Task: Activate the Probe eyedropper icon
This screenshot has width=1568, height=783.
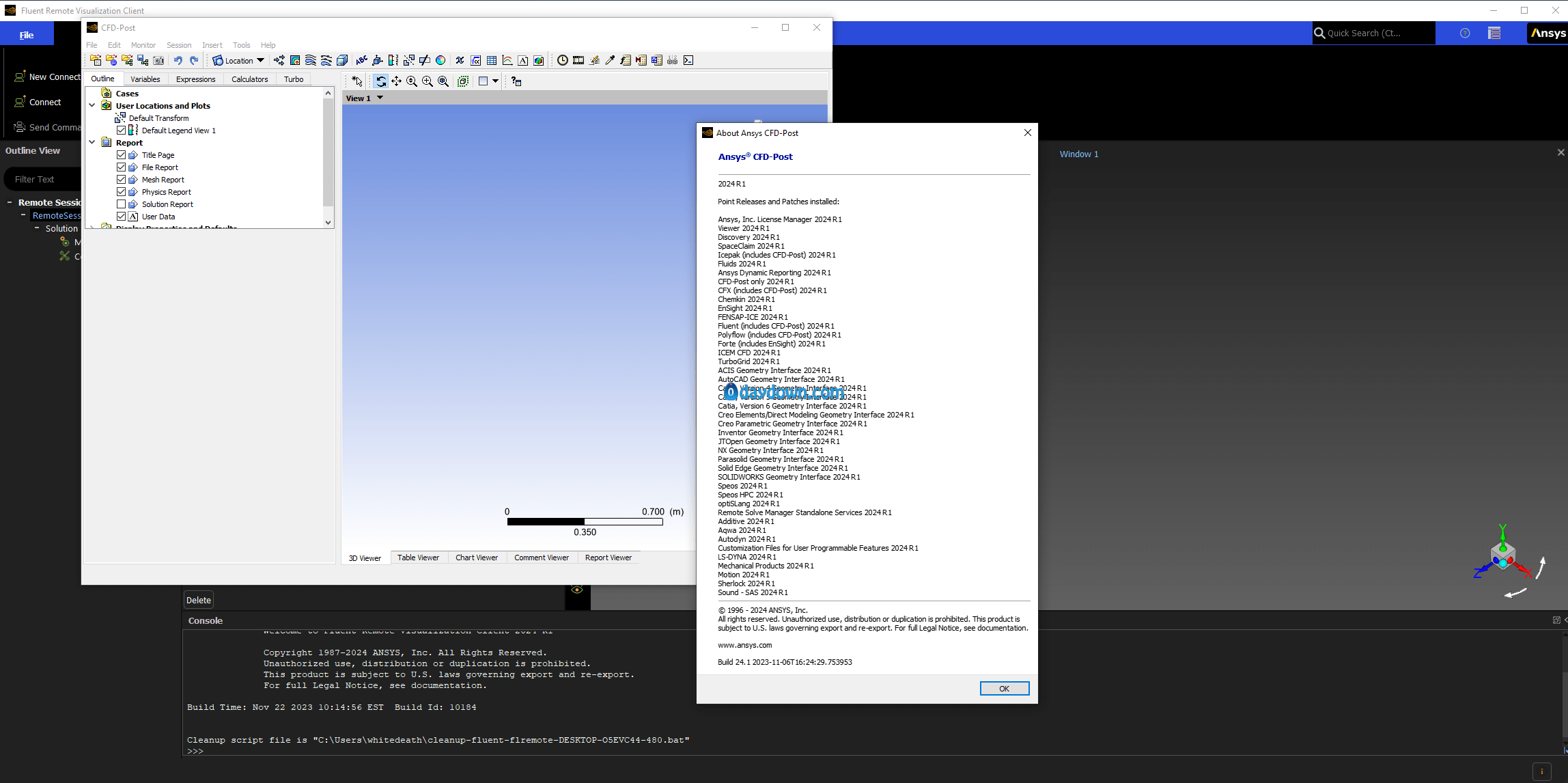Action: tap(610, 60)
